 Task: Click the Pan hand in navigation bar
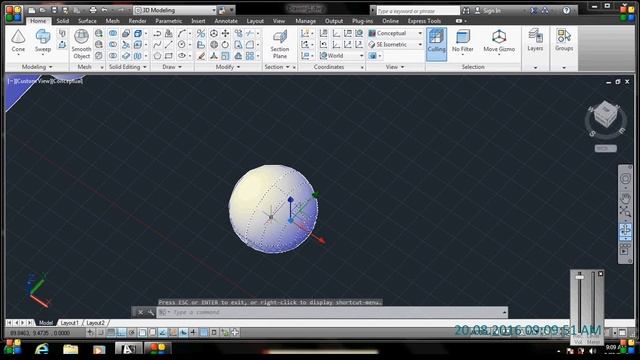[625, 198]
